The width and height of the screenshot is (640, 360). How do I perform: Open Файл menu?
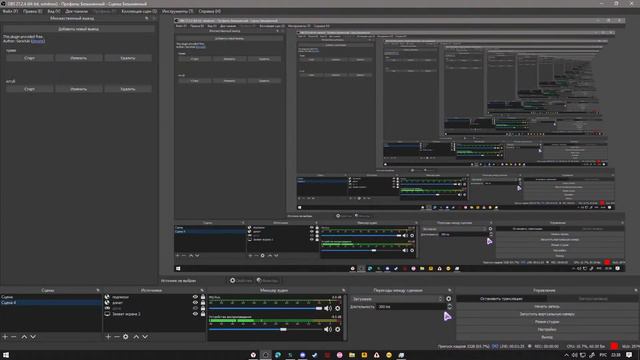coord(10,11)
